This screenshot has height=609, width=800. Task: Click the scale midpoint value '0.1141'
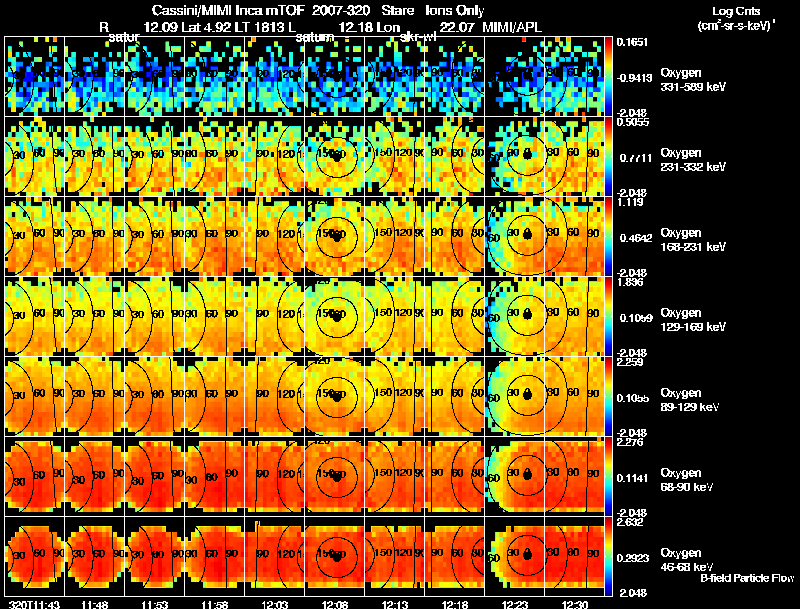pos(633,478)
